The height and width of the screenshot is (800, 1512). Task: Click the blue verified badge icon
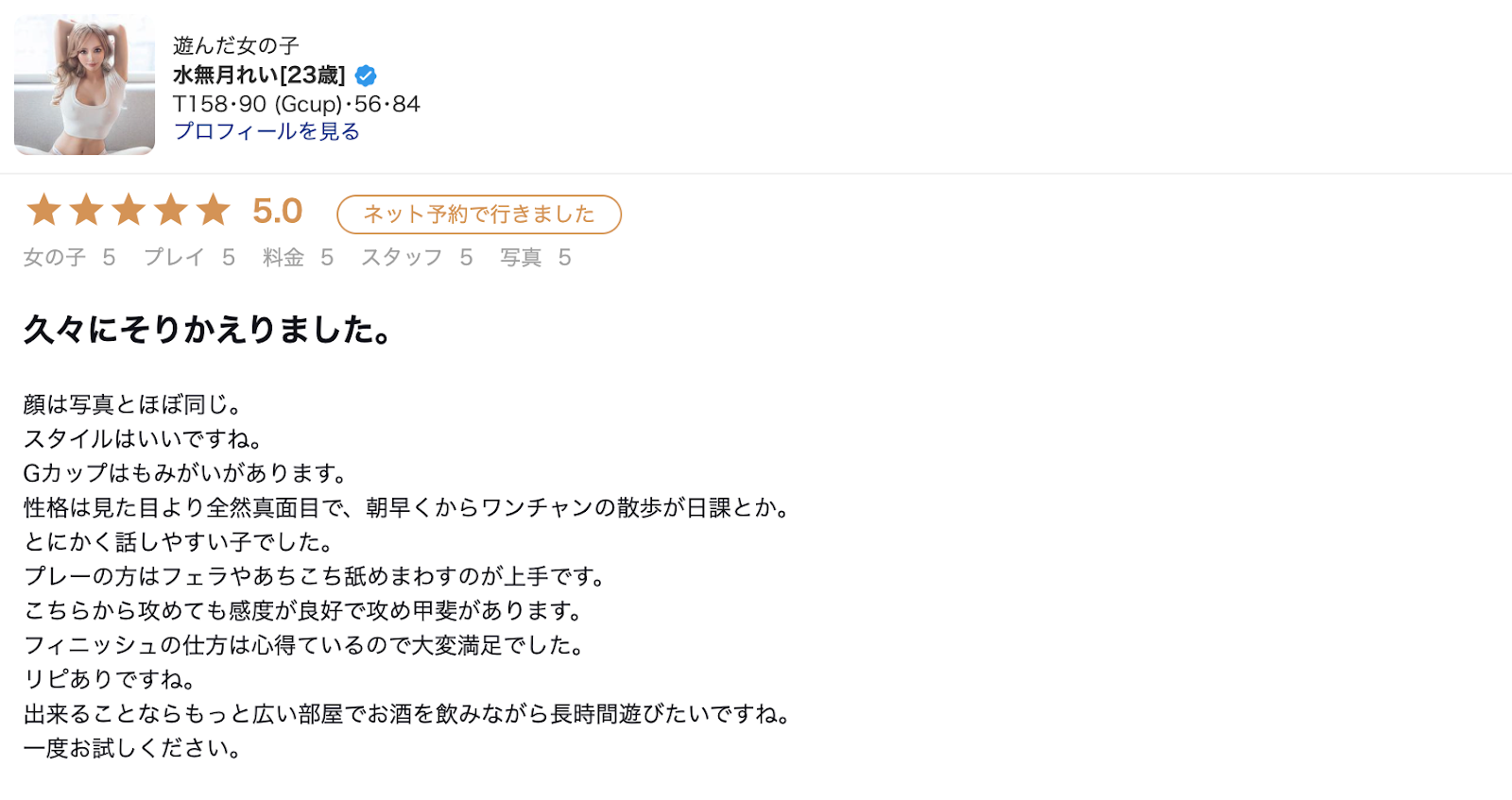[366, 76]
